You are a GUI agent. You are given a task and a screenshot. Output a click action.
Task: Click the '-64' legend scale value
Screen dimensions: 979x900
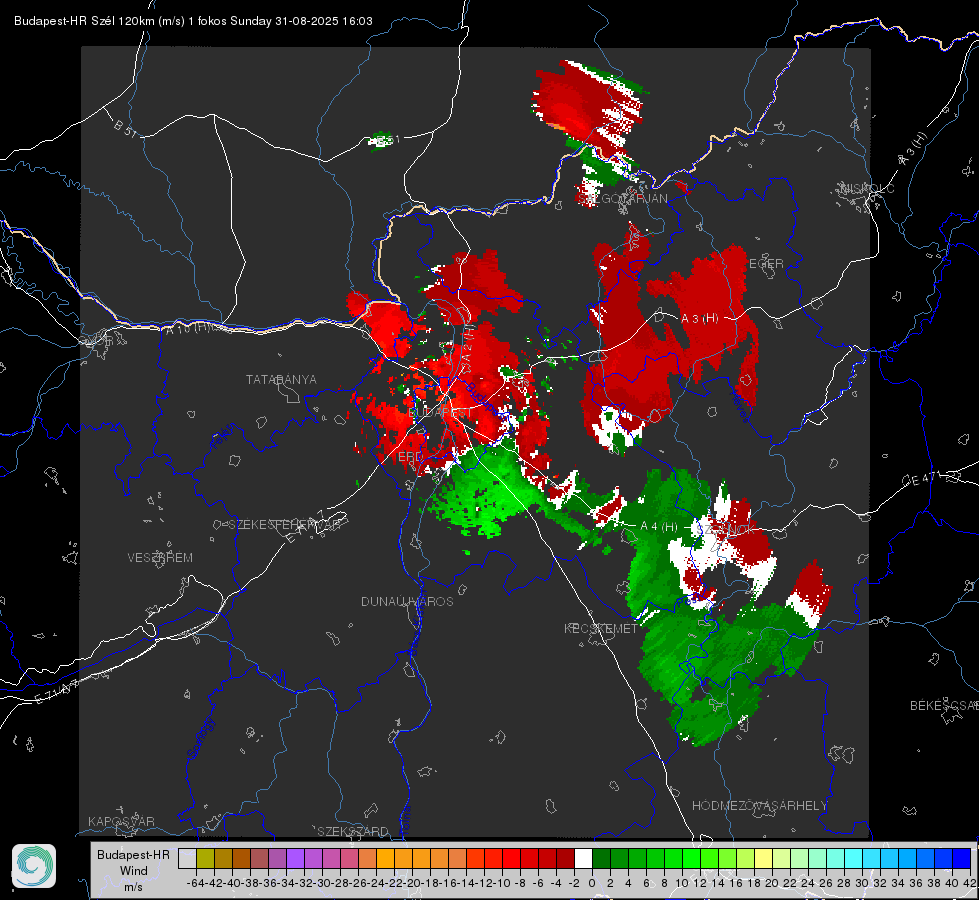[x=195, y=883]
